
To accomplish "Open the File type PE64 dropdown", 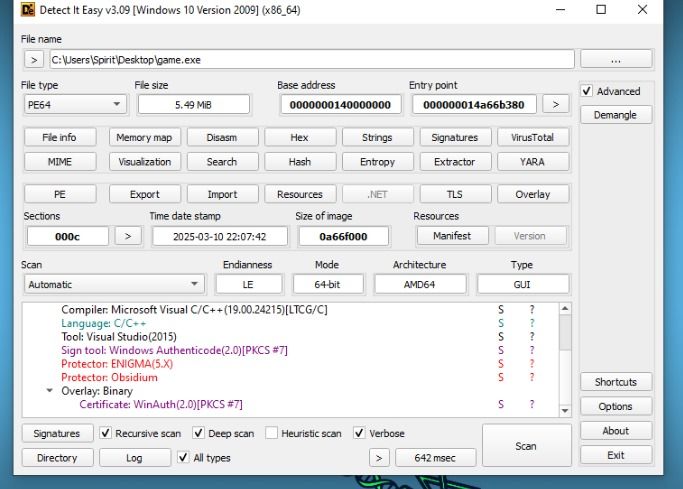I will pyautogui.click(x=75, y=104).
